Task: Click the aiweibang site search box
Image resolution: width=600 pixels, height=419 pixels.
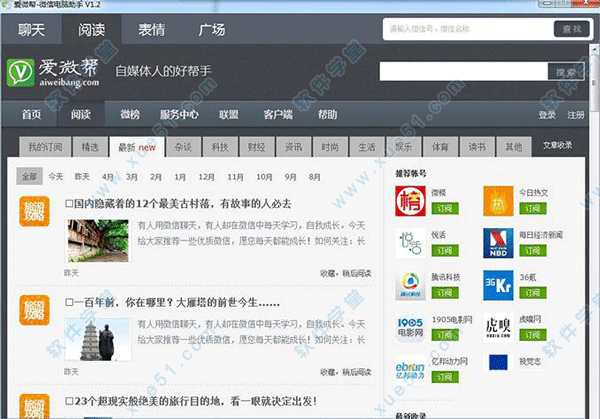Action: click(464, 71)
